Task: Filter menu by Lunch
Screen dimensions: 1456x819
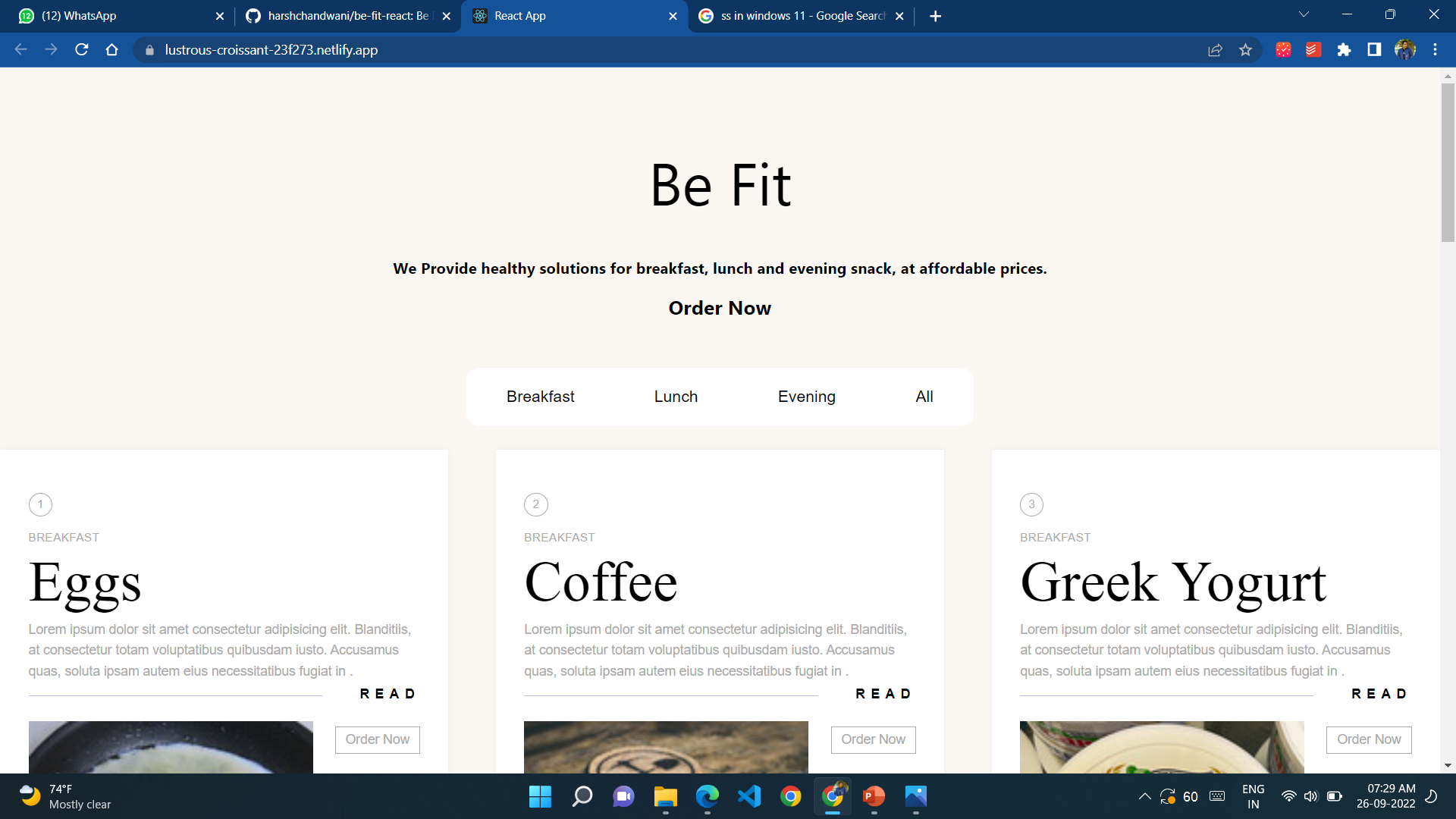Action: click(676, 397)
